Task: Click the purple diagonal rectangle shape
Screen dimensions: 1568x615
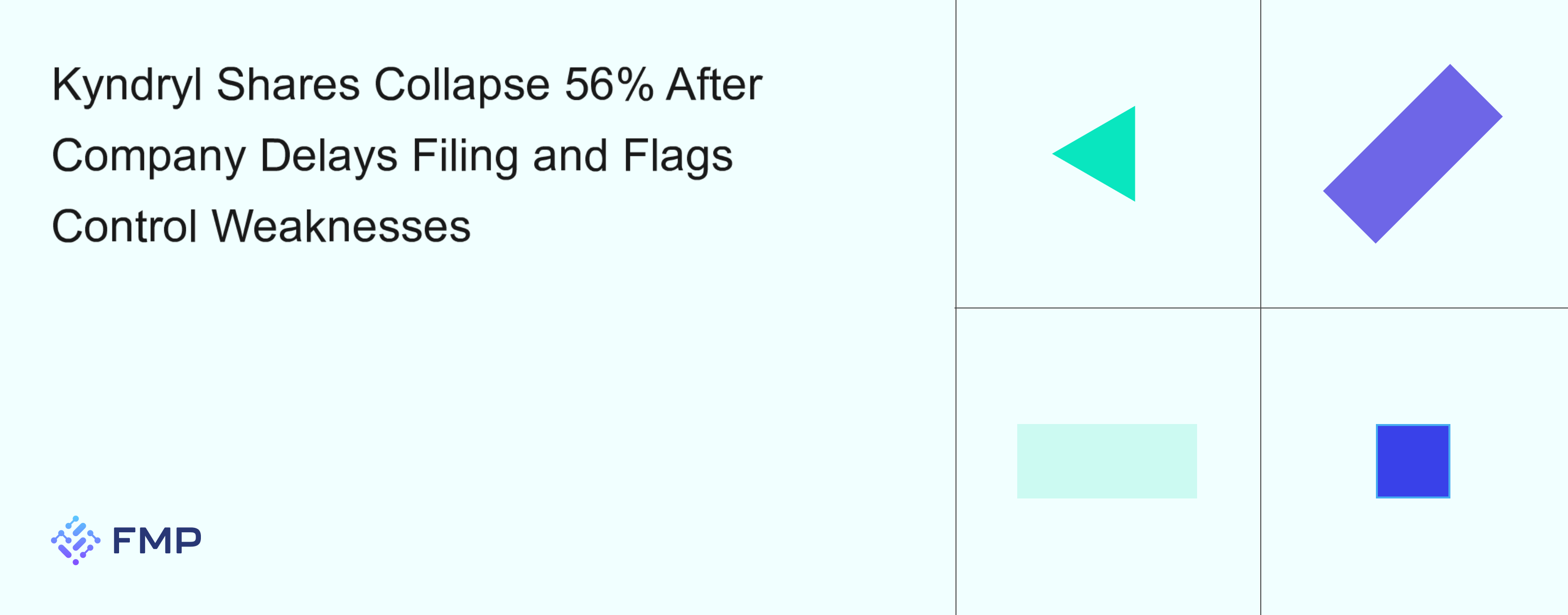Action: (1412, 154)
